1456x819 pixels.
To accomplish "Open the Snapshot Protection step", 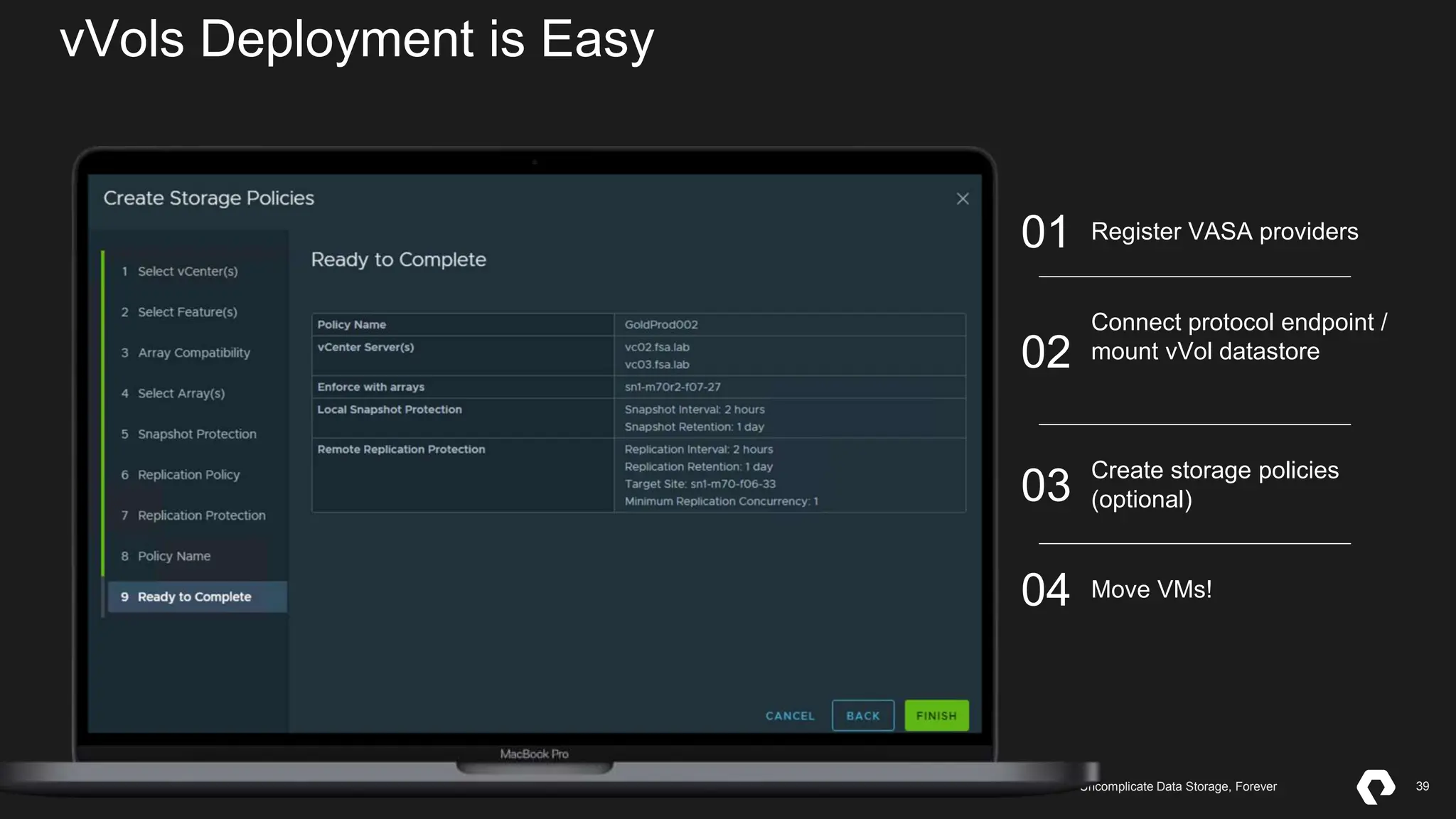I will point(197,434).
